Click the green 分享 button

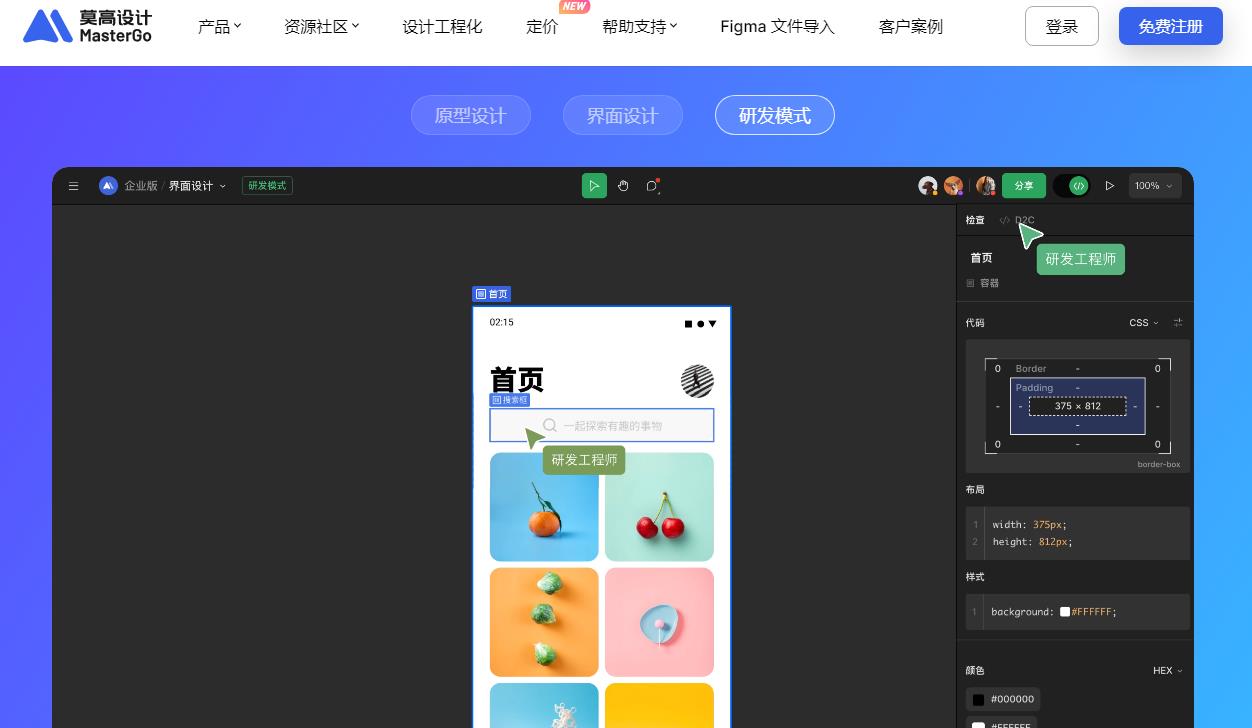(1024, 186)
